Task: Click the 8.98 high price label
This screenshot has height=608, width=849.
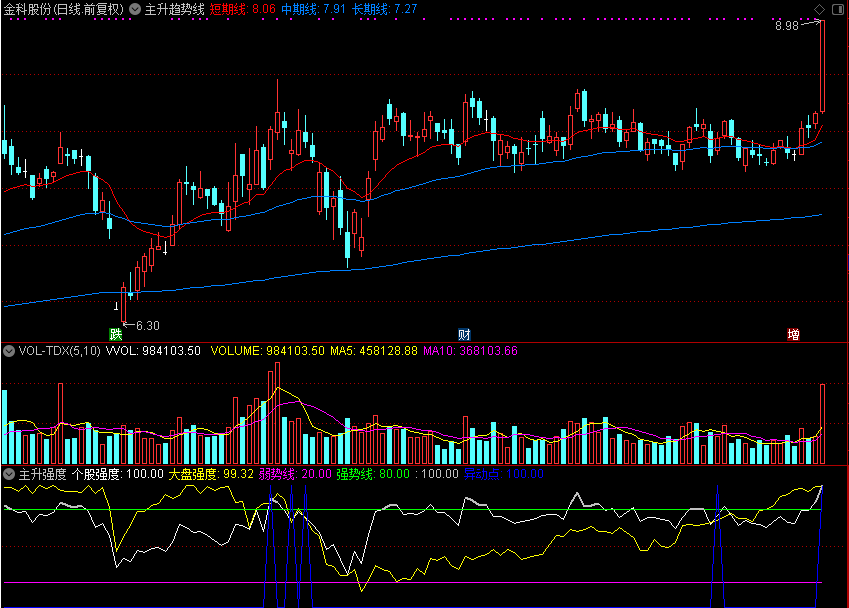Action: 787,26
